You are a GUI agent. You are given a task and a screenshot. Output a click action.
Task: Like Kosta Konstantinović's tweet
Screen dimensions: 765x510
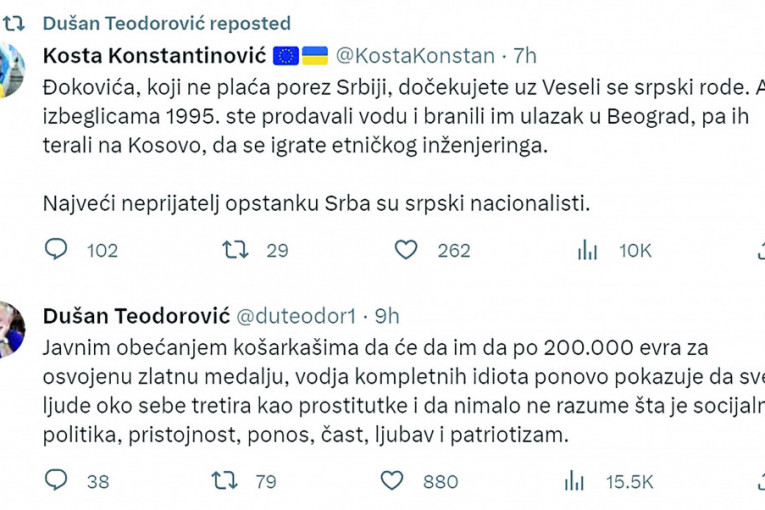coord(406,250)
